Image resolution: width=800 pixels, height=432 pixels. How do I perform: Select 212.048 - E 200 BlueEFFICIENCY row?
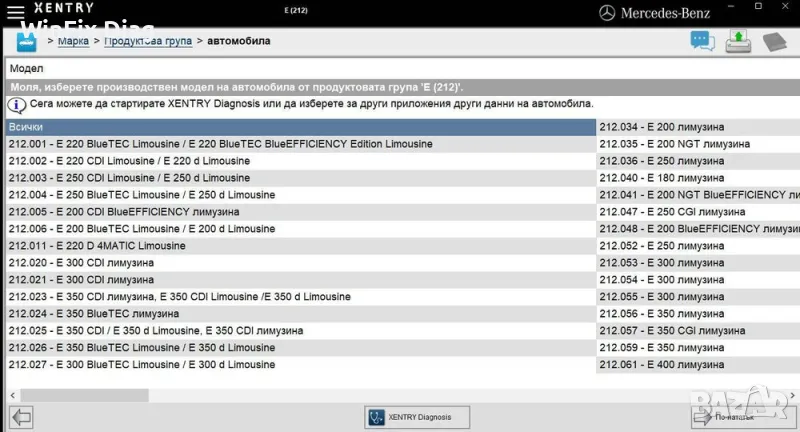pyautogui.click(x=698, y=228)
